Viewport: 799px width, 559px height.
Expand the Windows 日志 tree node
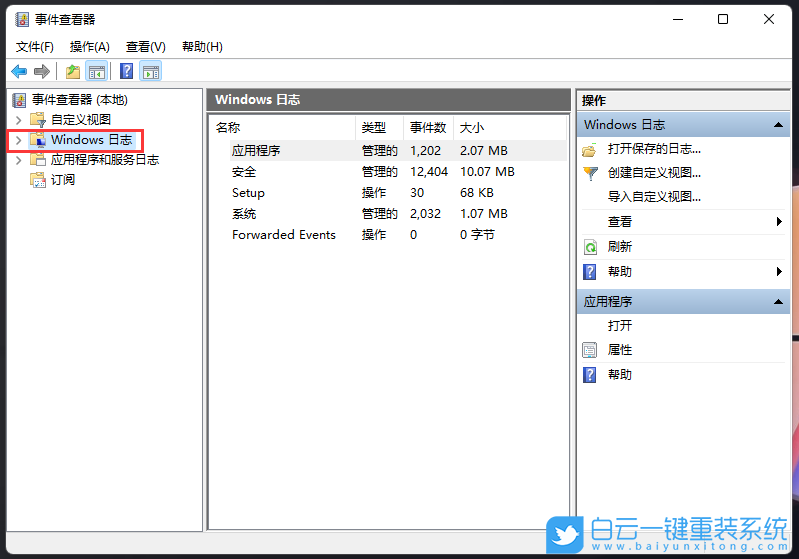click(x=19, y=140)
